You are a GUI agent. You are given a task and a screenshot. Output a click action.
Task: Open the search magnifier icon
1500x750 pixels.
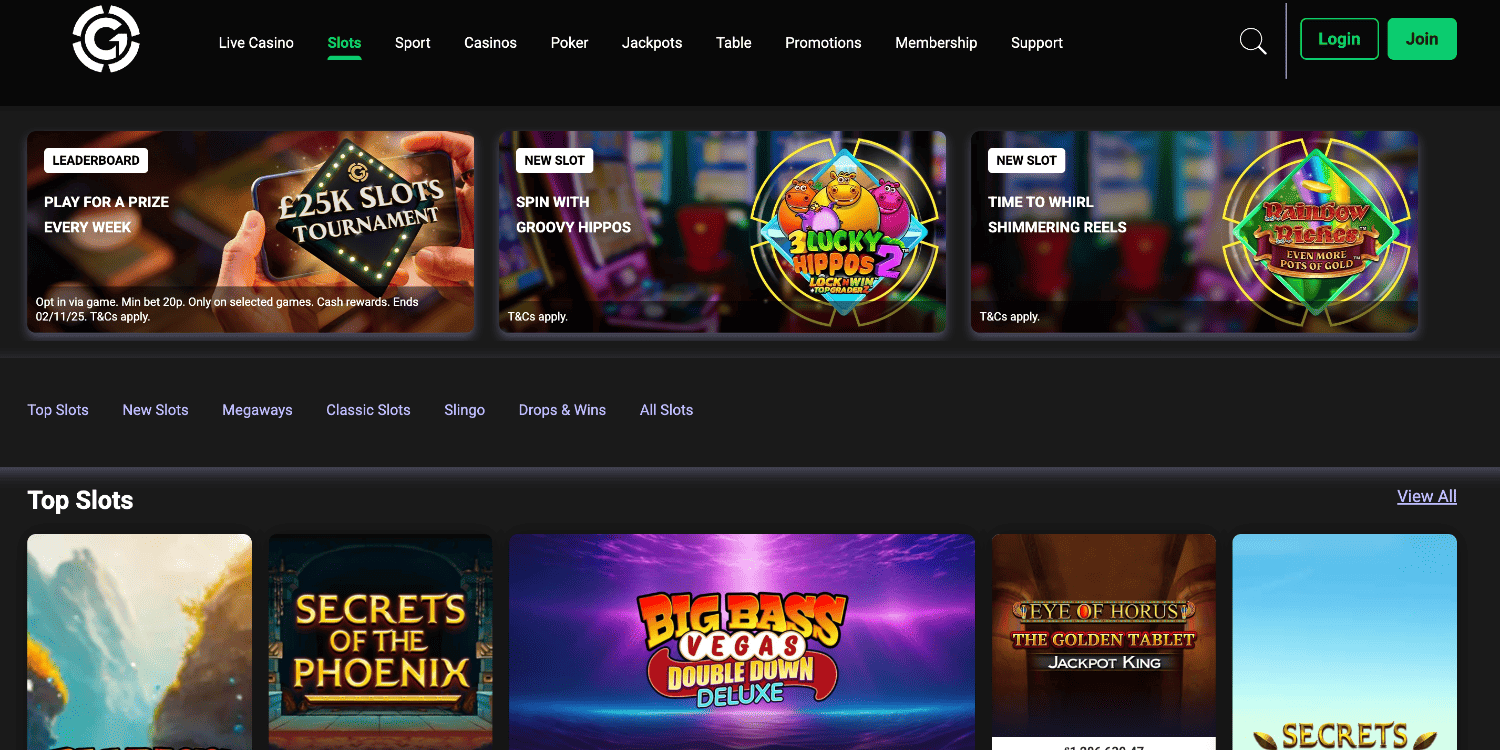click(x=1253, y=41)
